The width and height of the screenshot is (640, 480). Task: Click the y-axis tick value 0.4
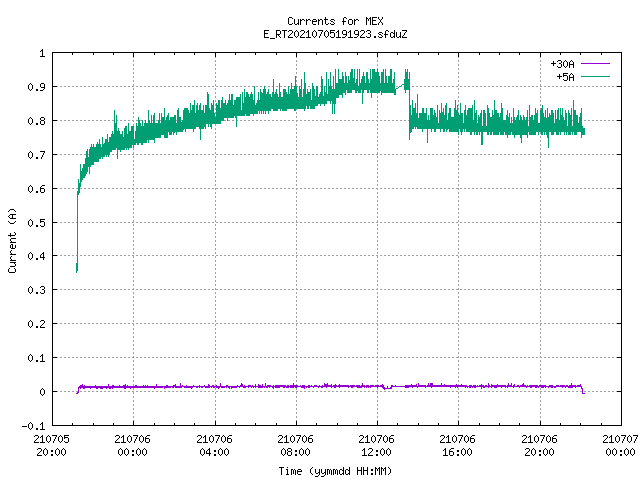36,256
